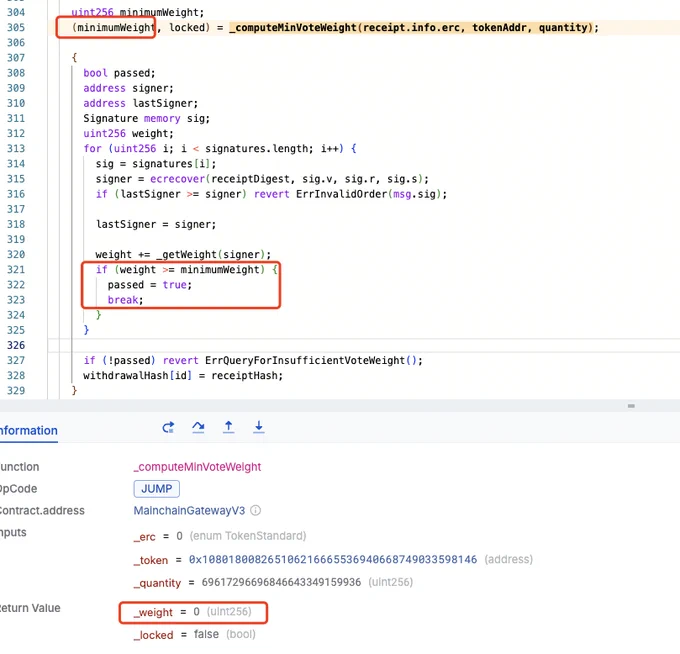Click 'passed = true;' statement

[x=150, y=284]
